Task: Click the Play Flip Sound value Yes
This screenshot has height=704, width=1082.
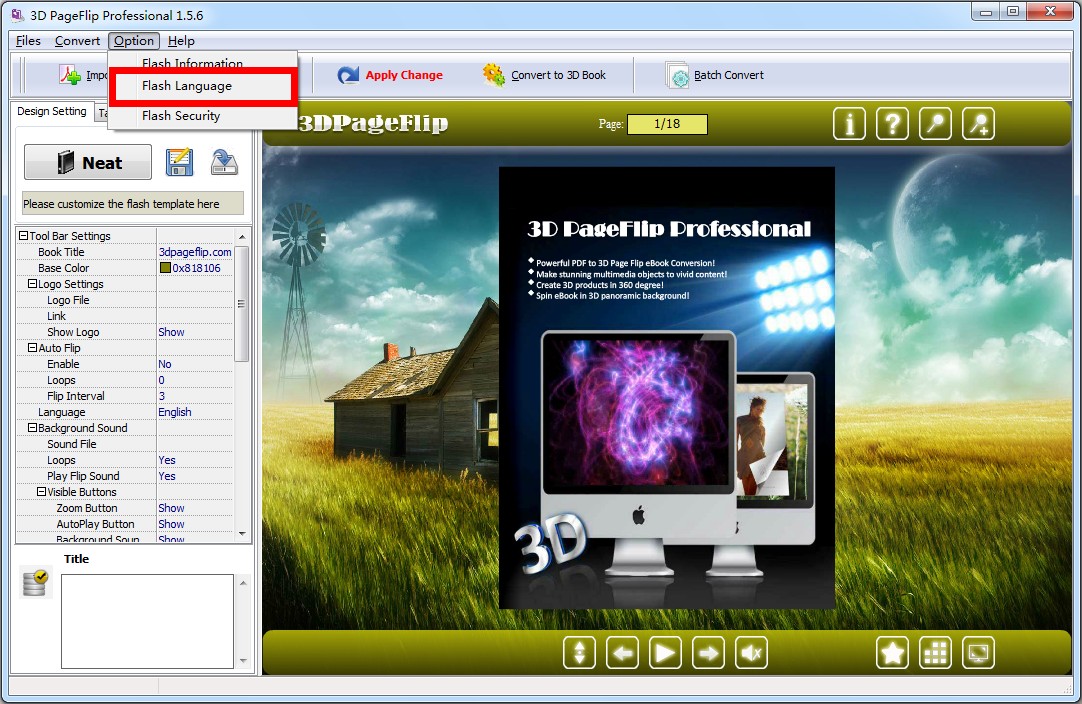Action: (167, 476)
